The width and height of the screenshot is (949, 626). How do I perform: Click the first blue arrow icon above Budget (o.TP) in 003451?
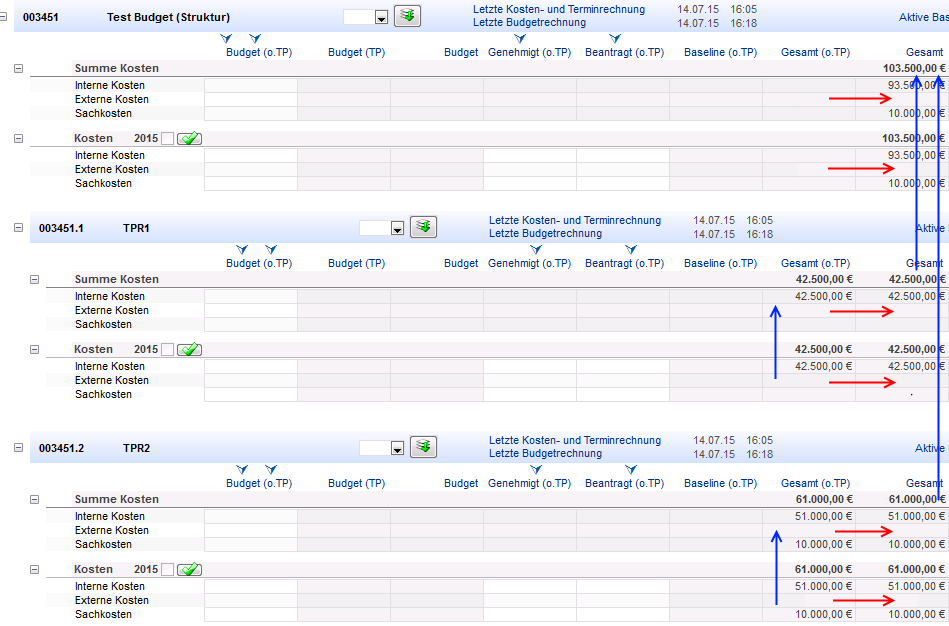(x=226, y=39)
